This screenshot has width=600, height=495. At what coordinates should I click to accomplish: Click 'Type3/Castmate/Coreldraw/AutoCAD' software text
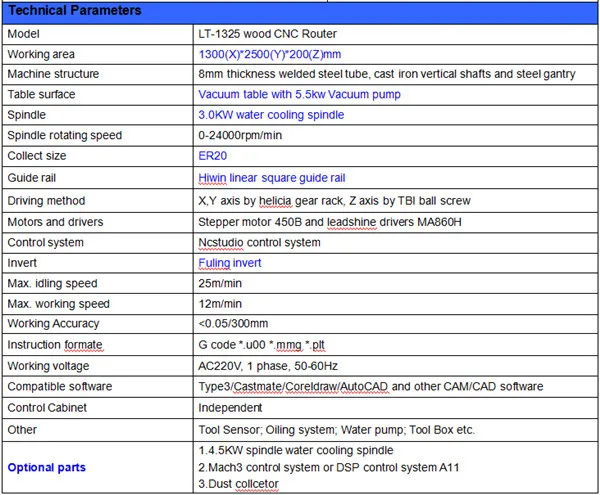pyautogui.click(x=293, y=387)
